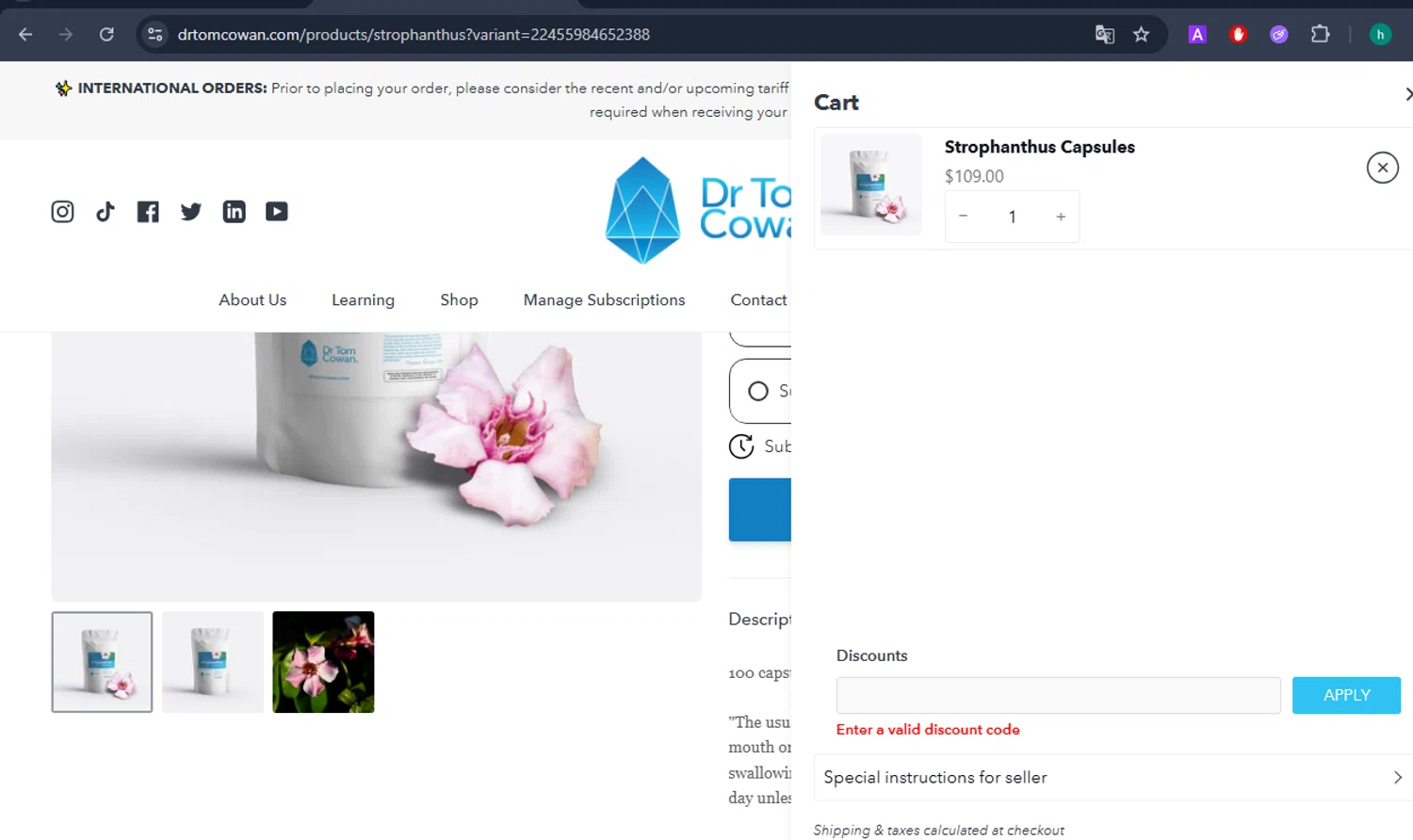This screenshot has height=840, width=1413.
Task: Open the YouTube social link
Action: [x=277, y=212]
